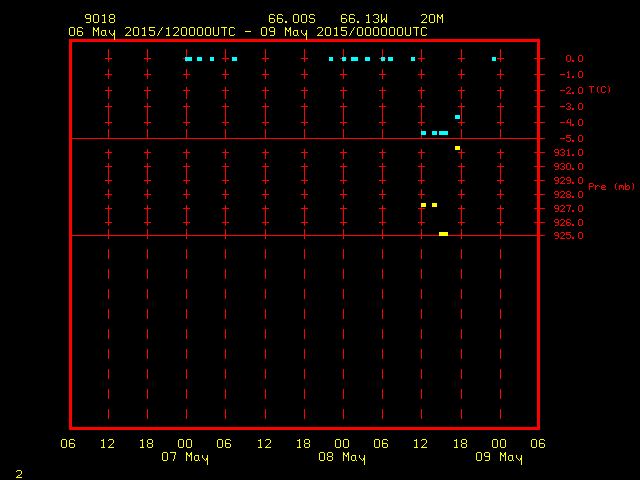Click the highest yellow pressure point near 931.0
640x480 pixels.
(x=457, y=148)
